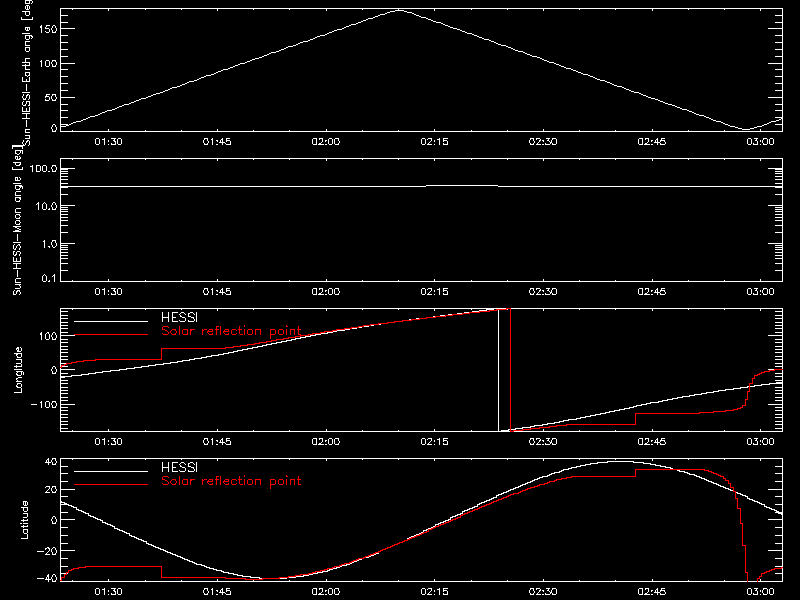Viewport: 800px width, 600px height.
Task: Click the 1.0 tick on Moon angle axis
Action: 49,244
